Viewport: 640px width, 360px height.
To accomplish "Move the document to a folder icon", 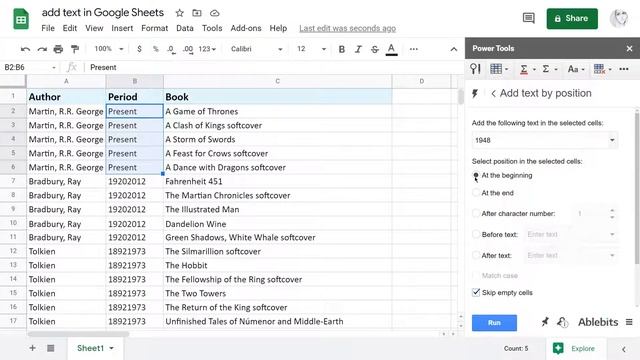I will pyautogui.click(x=197, y=13).
